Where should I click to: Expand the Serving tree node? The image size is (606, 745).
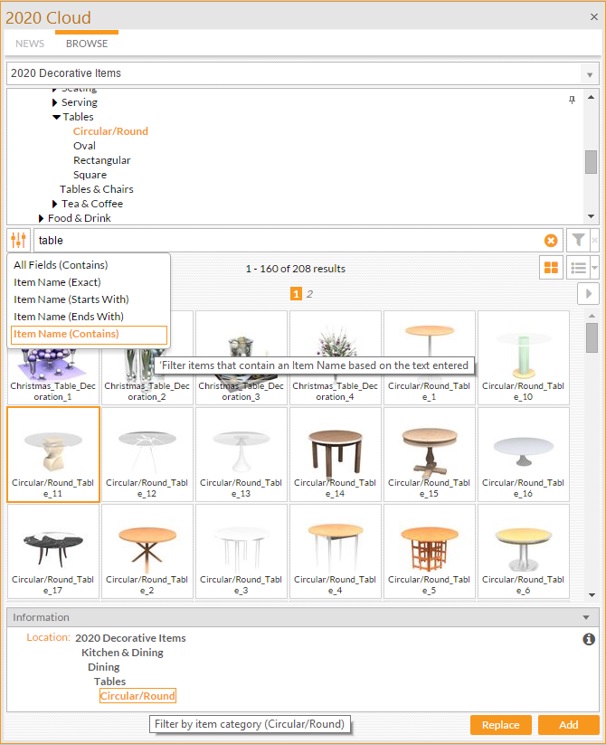[x=54, y=103]
